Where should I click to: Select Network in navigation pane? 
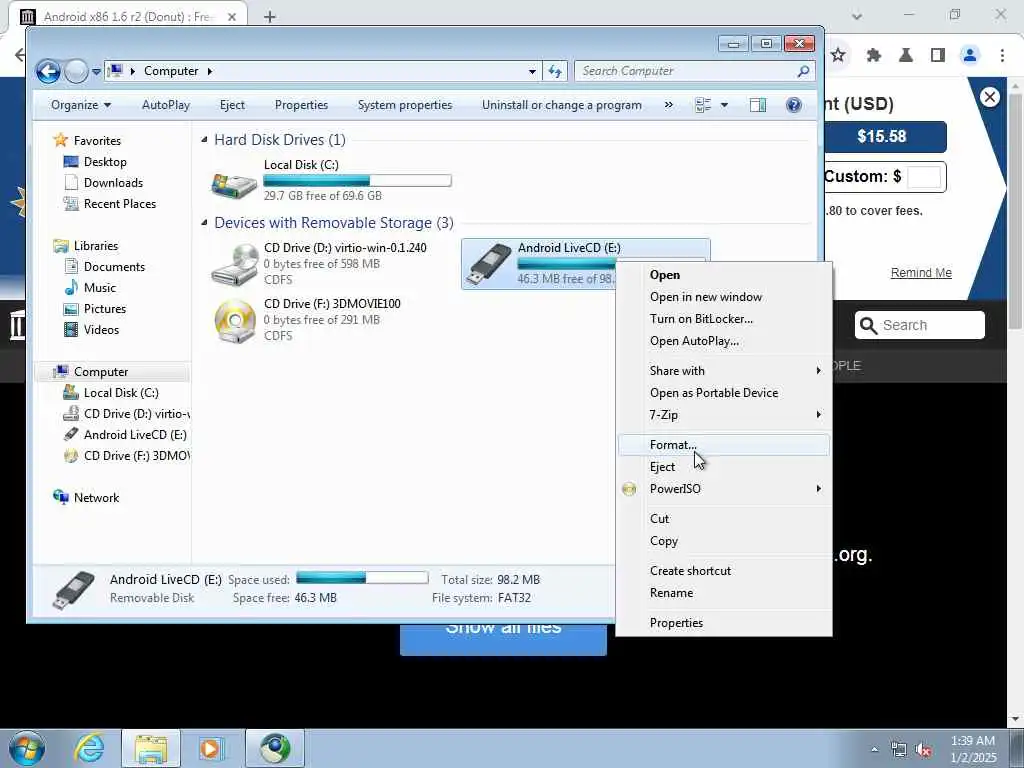click(96, 498)
